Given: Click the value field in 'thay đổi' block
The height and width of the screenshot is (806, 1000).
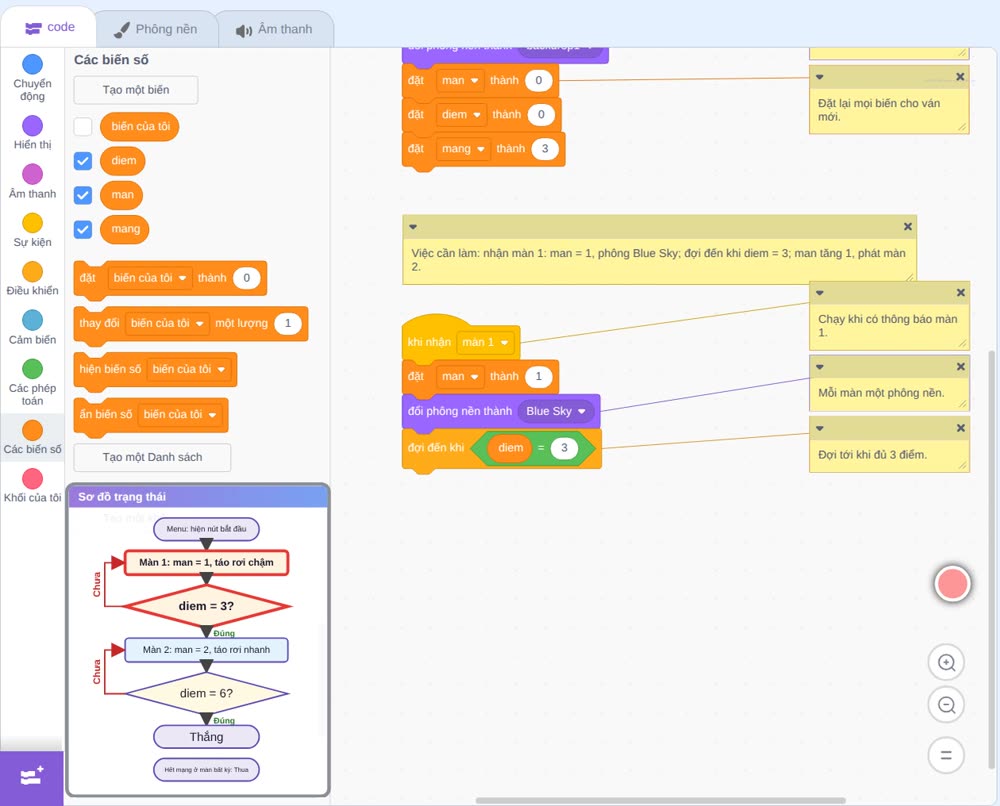Looking at the screenshot, I should click(x=288, y=323).
